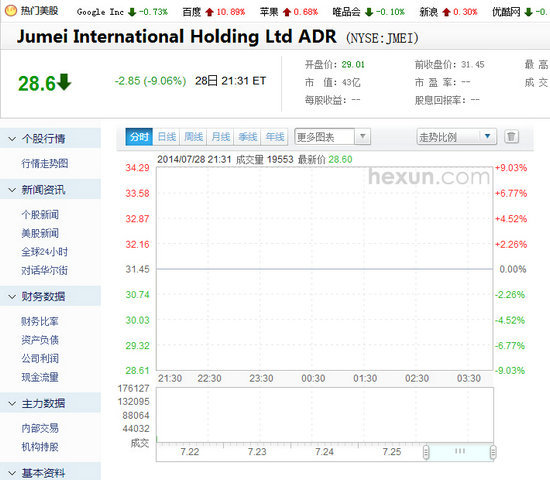Open the 资产负债 link
This screenshot has width=550, height=480.
point(40,340)
